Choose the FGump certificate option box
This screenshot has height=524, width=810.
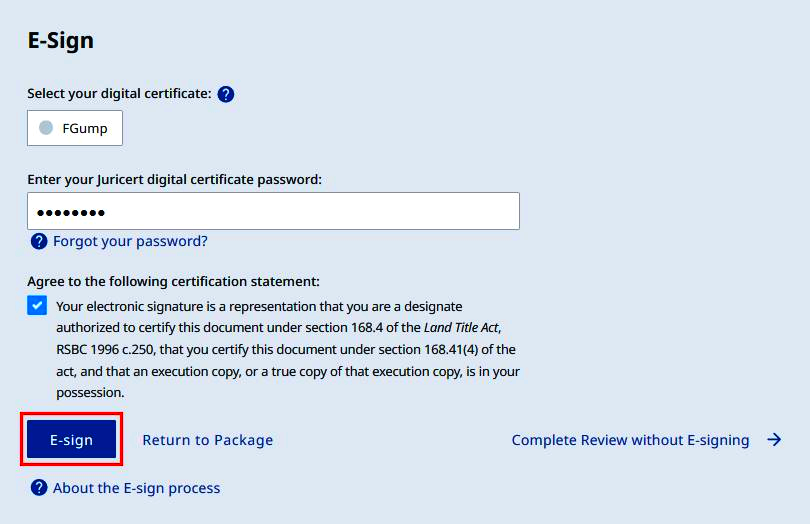pyautogui.click(x=75, y=128)
